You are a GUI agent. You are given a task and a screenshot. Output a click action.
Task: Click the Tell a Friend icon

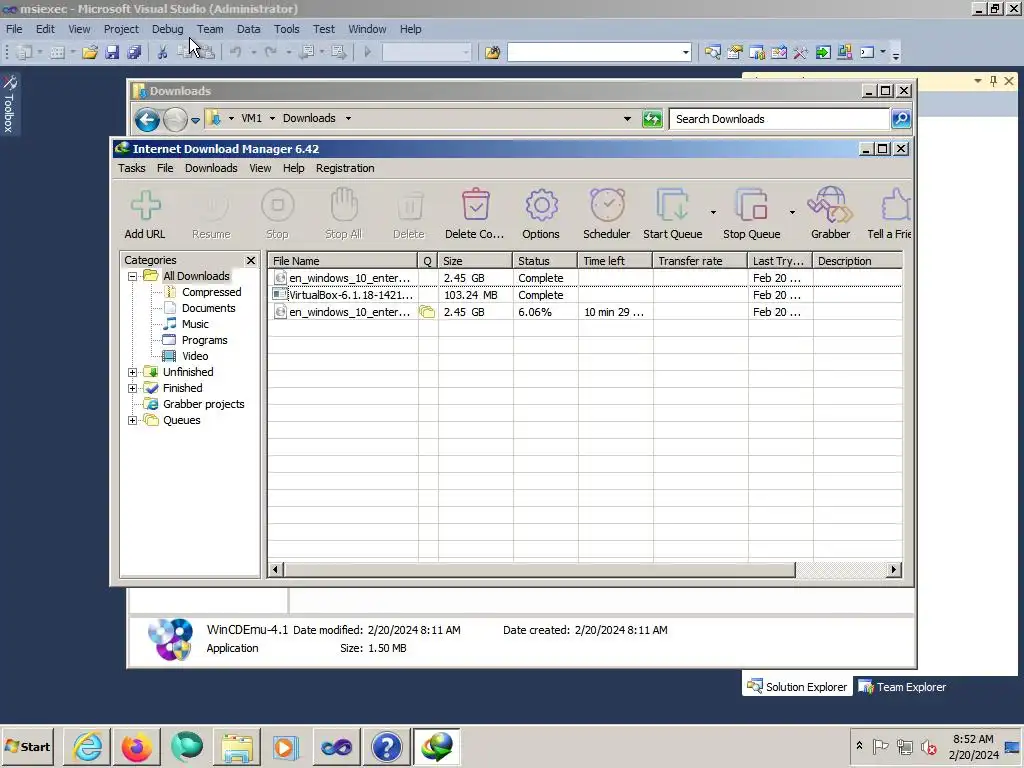point(889,214)
